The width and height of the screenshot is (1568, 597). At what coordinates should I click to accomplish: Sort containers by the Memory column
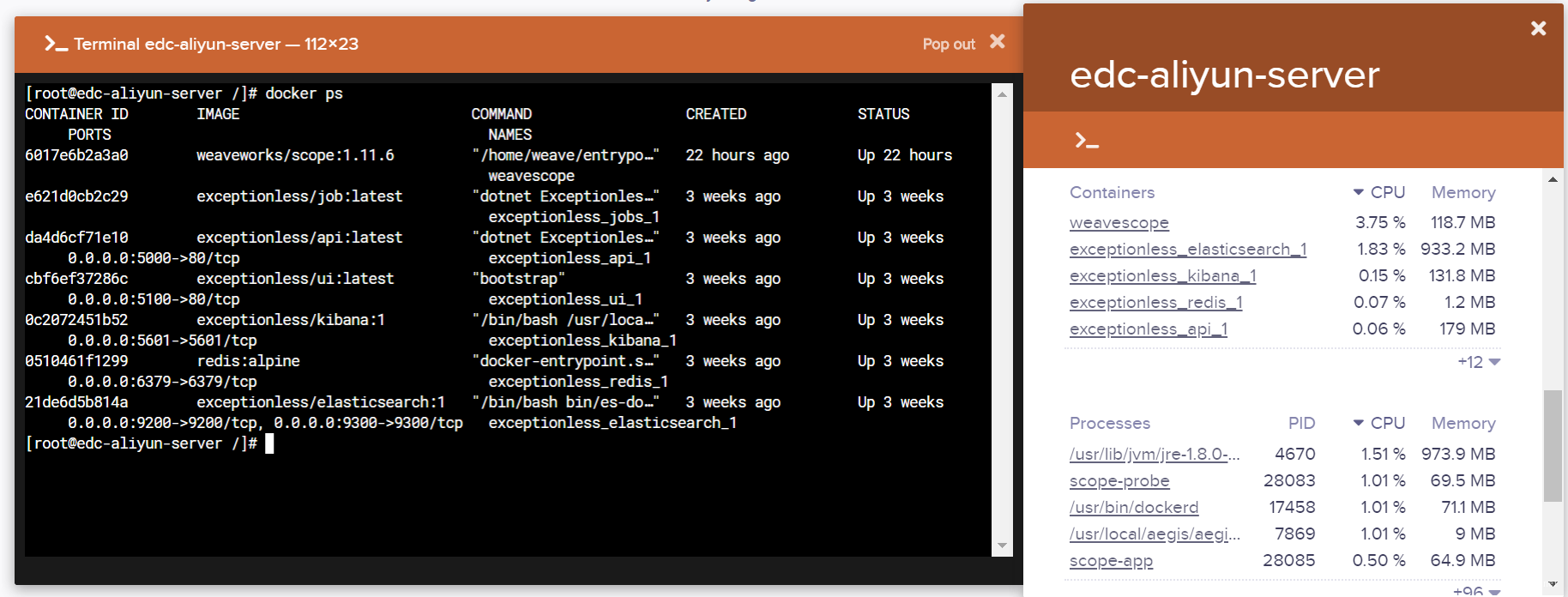click(x=1463, y=192)
